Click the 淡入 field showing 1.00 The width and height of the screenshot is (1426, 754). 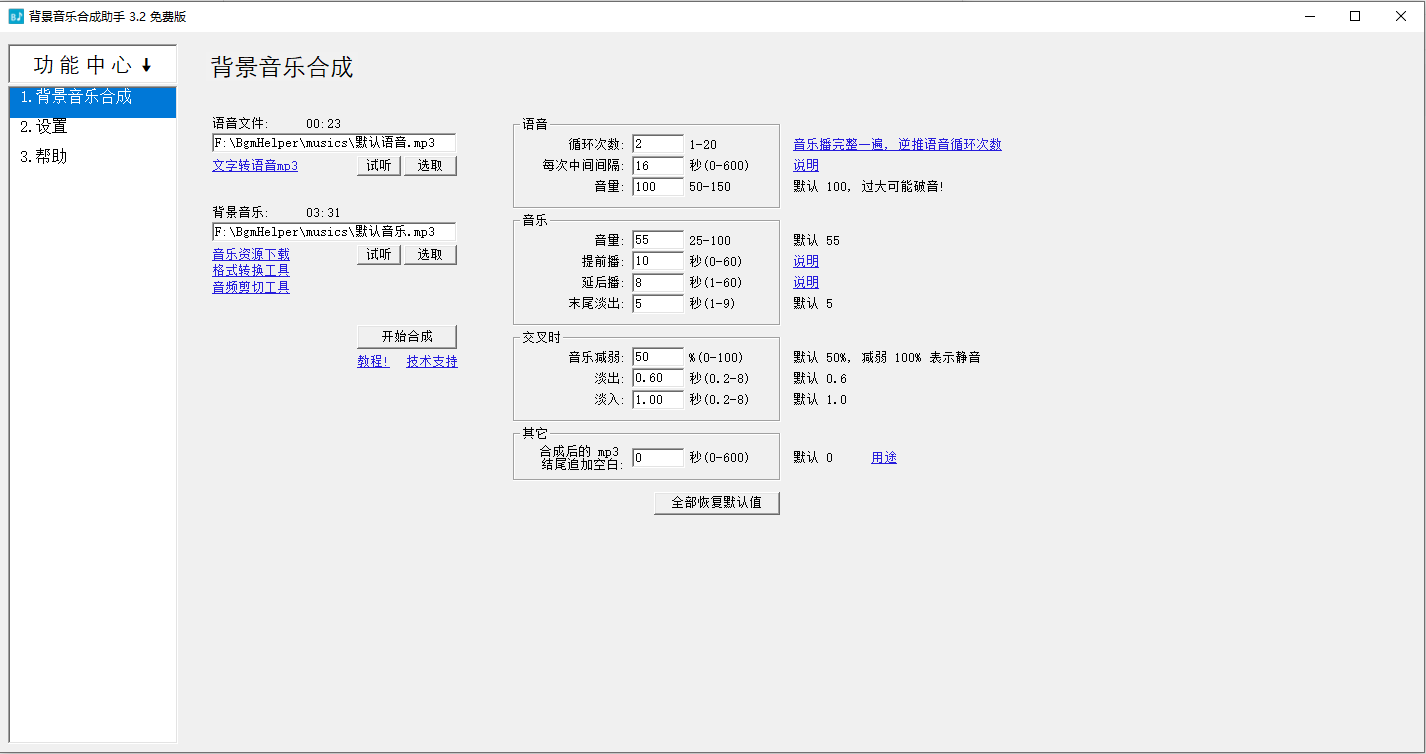tap(658, 400)
